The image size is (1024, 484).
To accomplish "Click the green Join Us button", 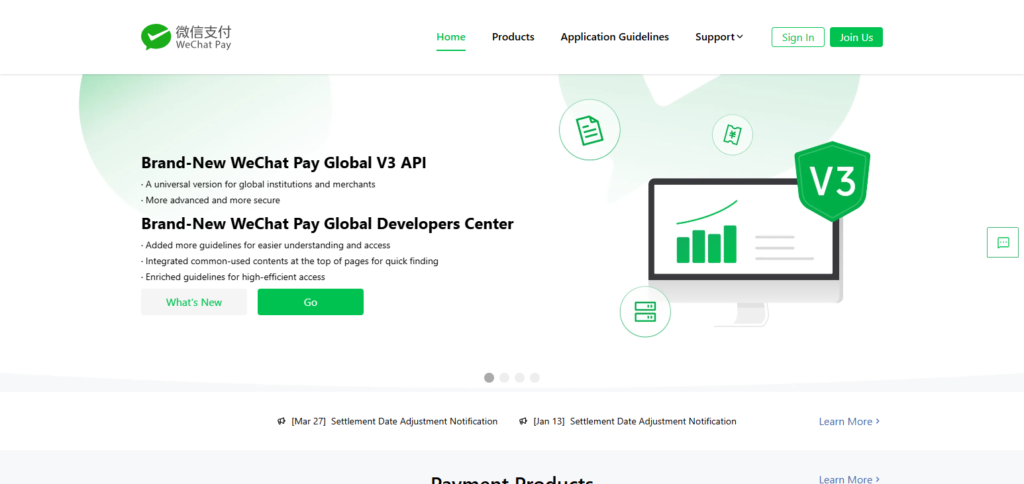I will click(856, 37).
